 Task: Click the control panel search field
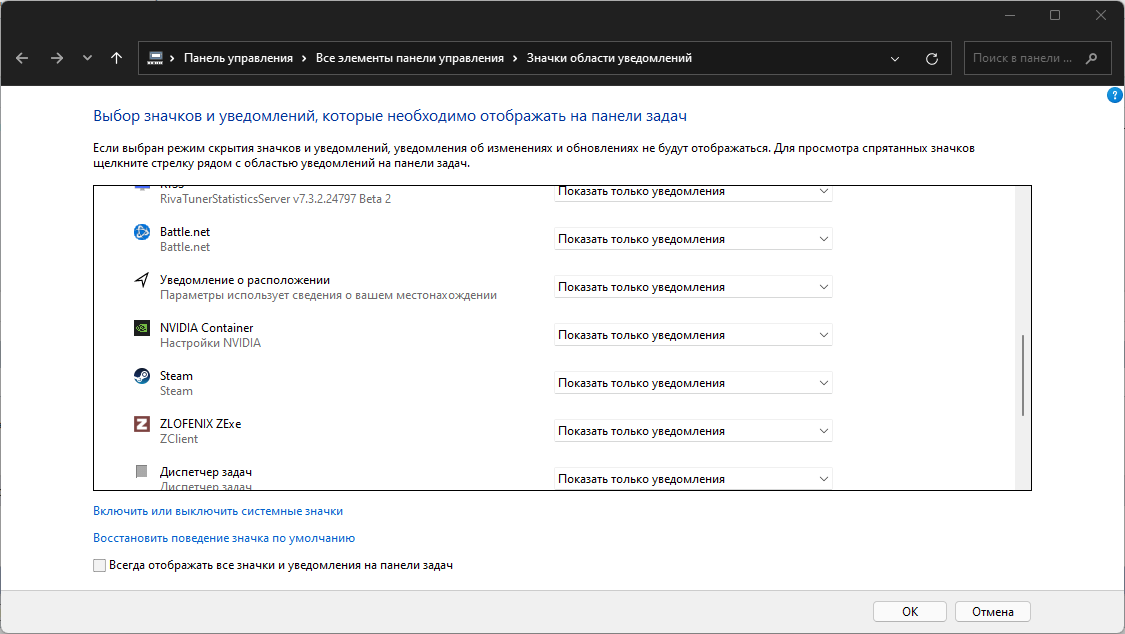pyautogui.click(x=1023, y=58)
